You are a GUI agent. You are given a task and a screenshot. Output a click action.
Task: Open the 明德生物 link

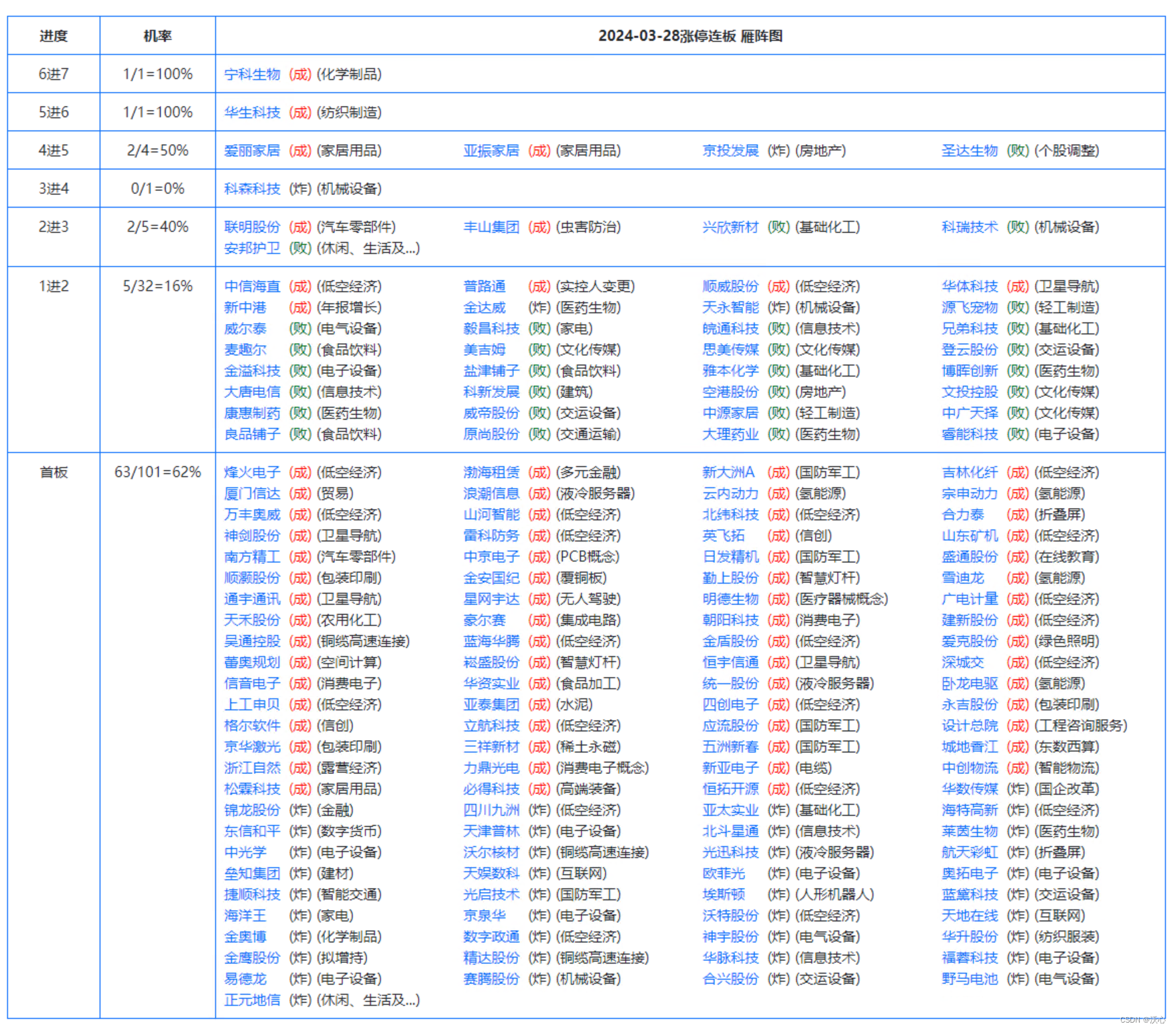[x=730, y=599]
